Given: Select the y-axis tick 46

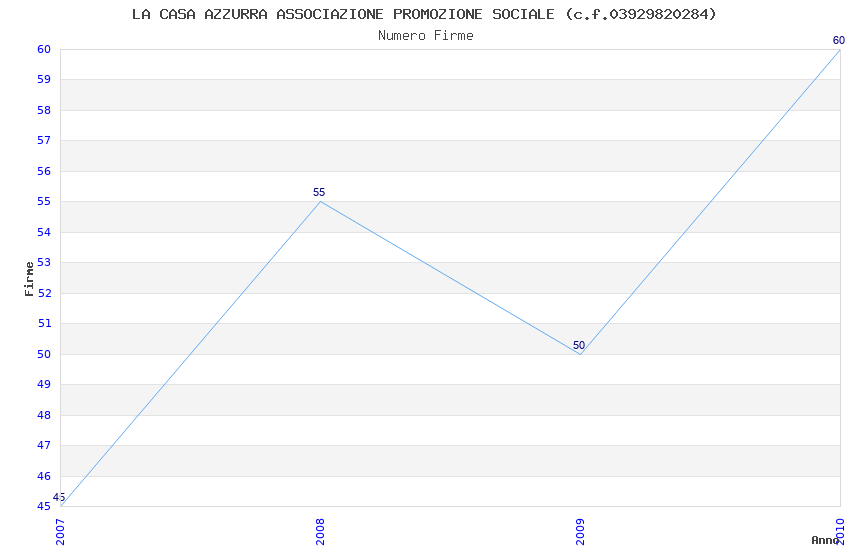Looking at the screenshot, I should pos(44,476).
